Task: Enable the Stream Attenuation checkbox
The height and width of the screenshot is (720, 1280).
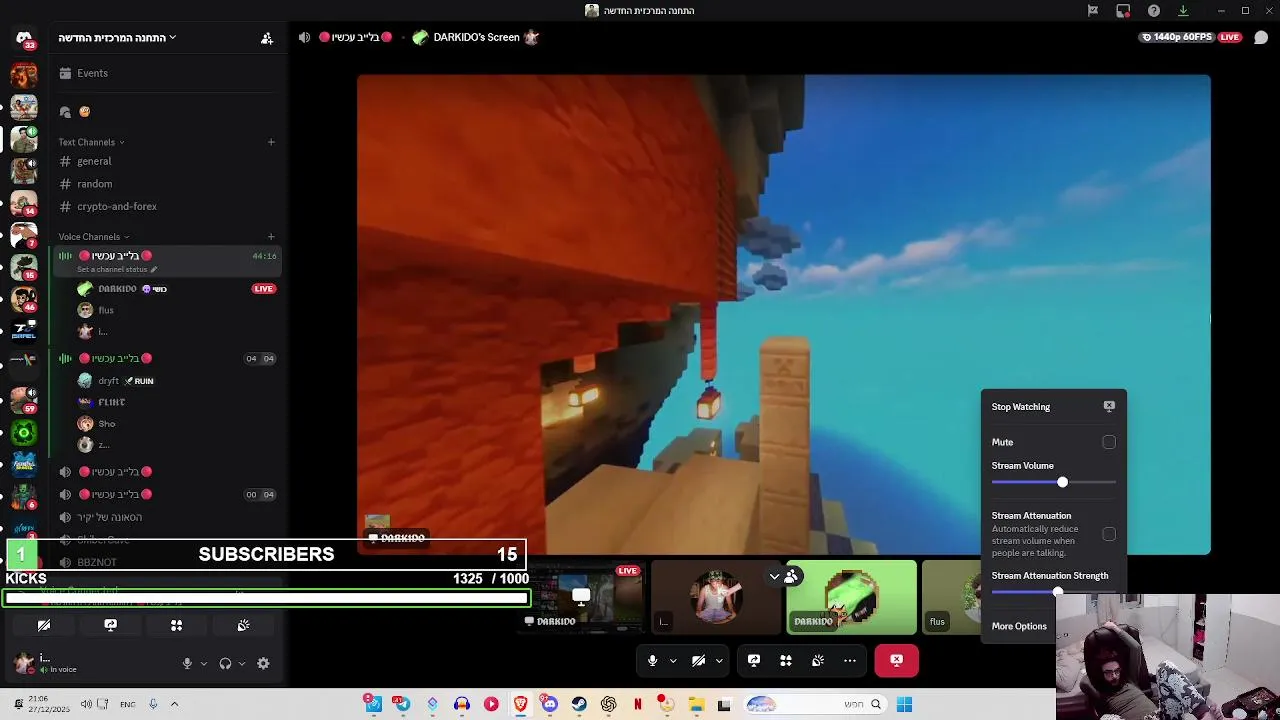Action: [x=1109, y=535]
